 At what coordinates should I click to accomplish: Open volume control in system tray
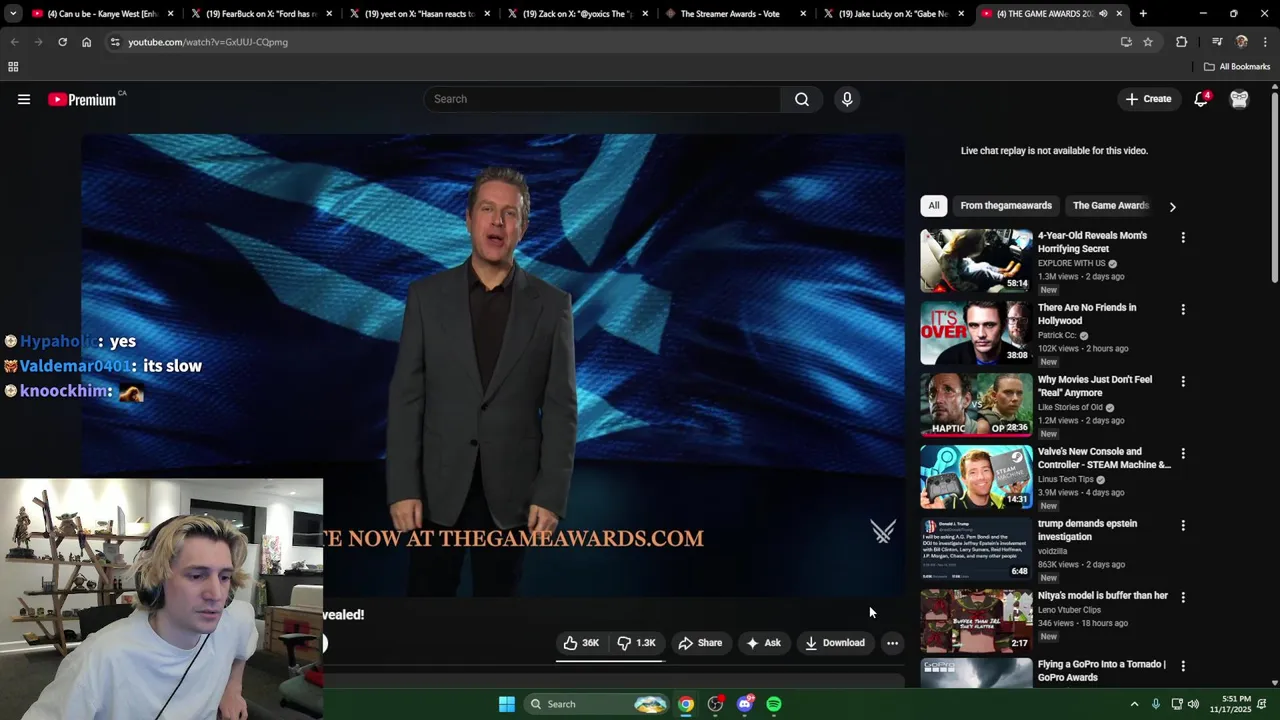click(x=1193, y=704)
